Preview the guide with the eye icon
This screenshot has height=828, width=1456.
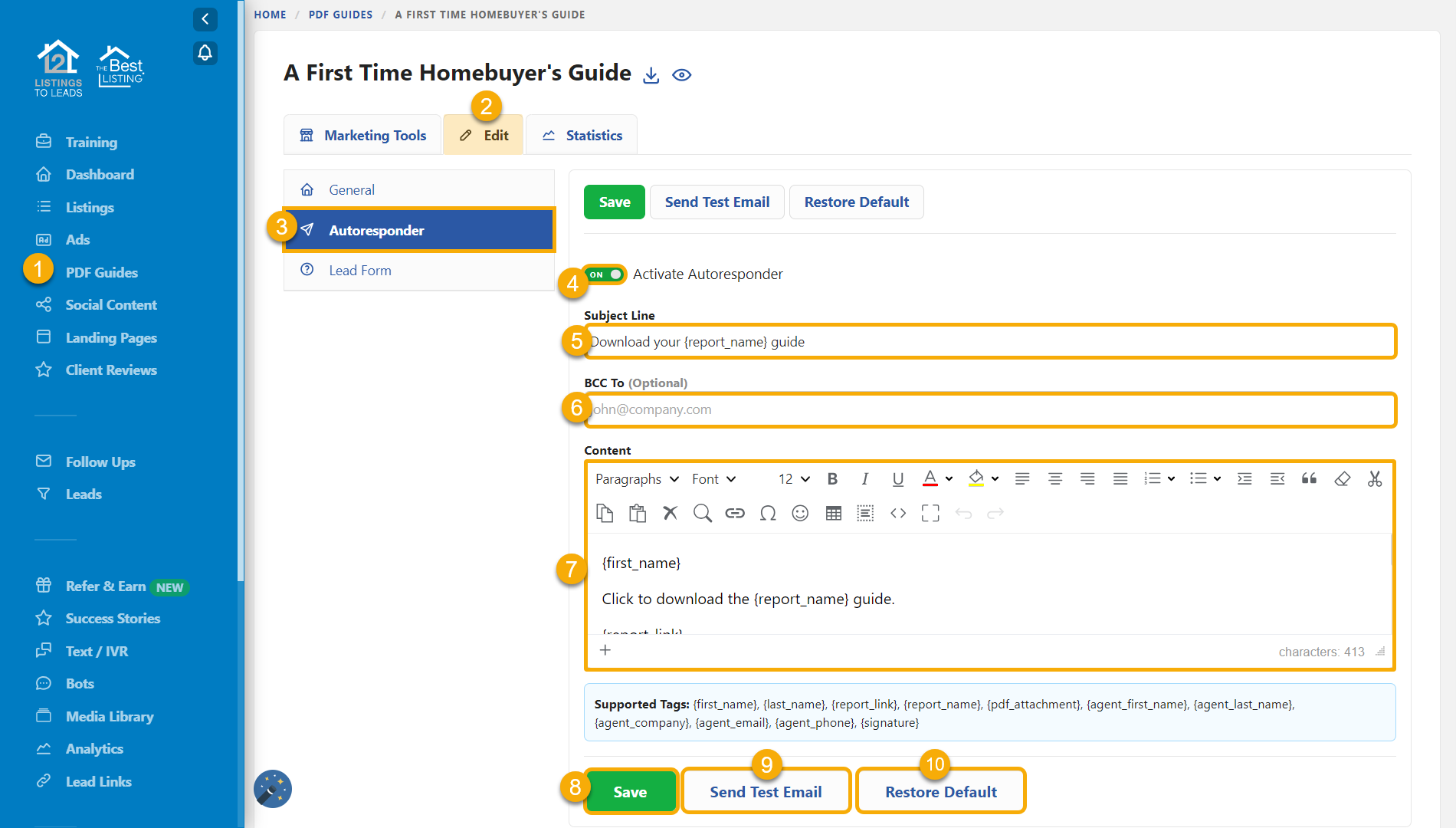coord(682,75)
